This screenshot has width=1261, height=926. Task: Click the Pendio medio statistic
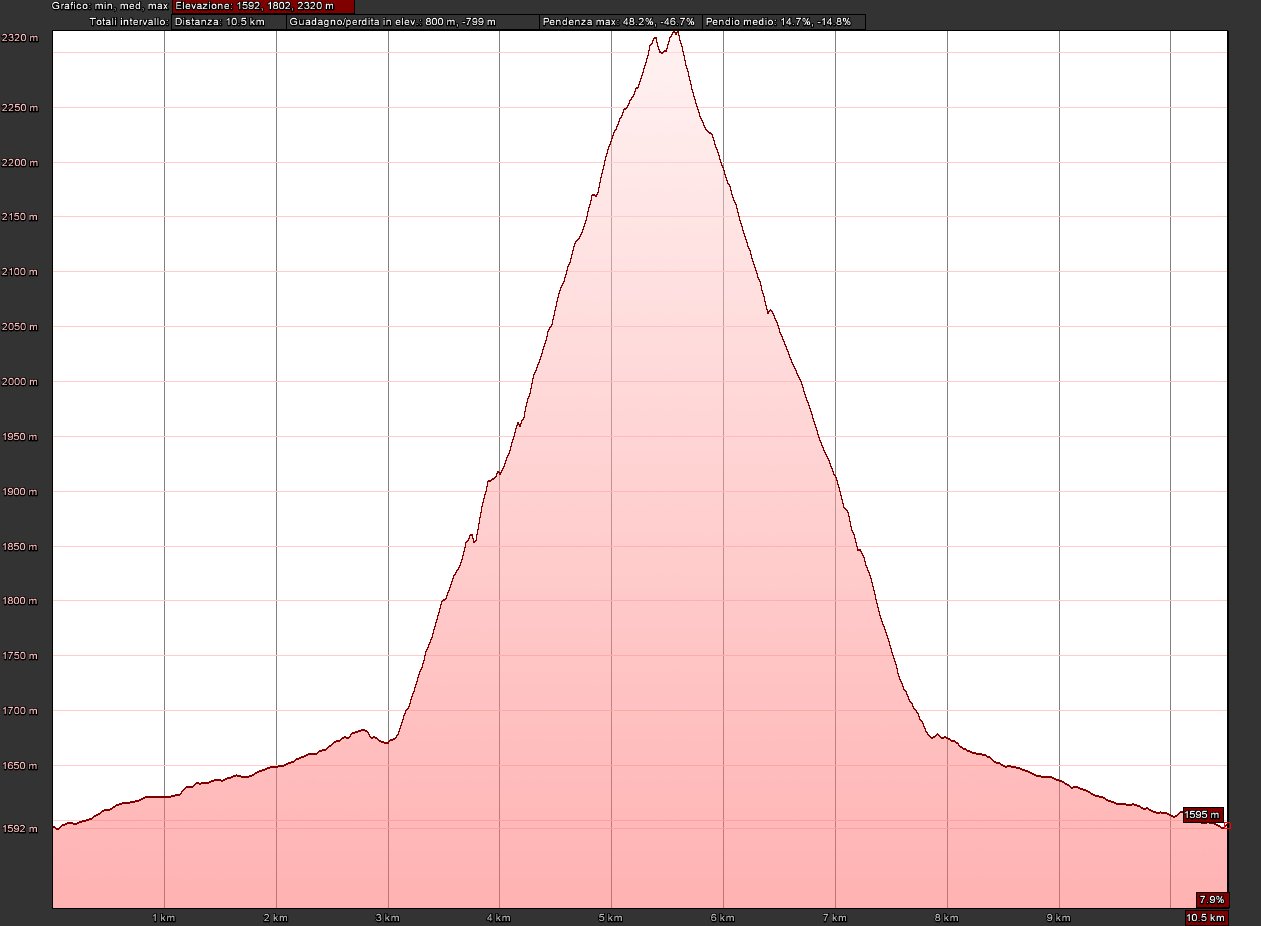[x=783, y=21]
